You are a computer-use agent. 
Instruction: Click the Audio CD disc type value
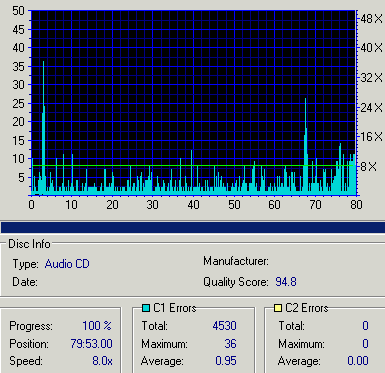point(67,264)
